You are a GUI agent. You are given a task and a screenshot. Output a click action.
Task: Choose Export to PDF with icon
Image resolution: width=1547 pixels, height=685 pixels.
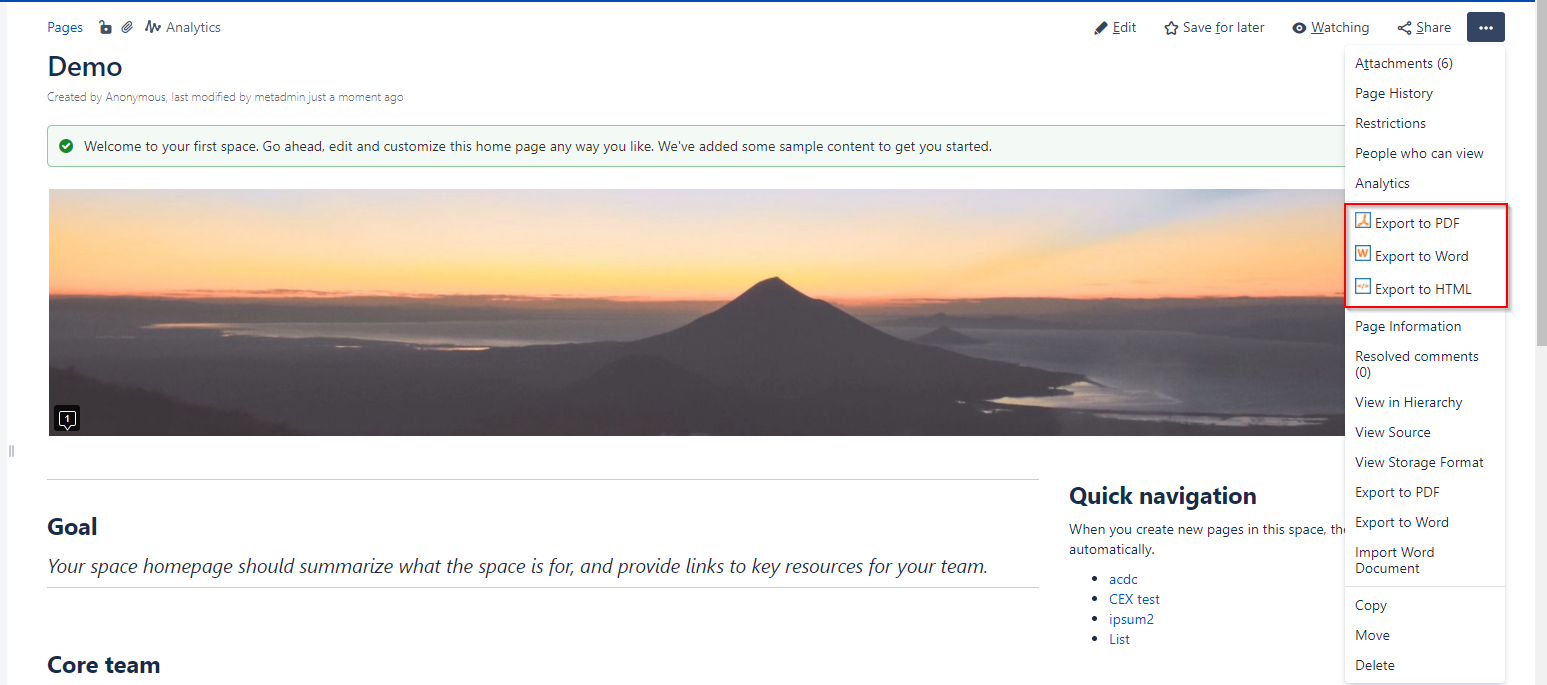1425,223
